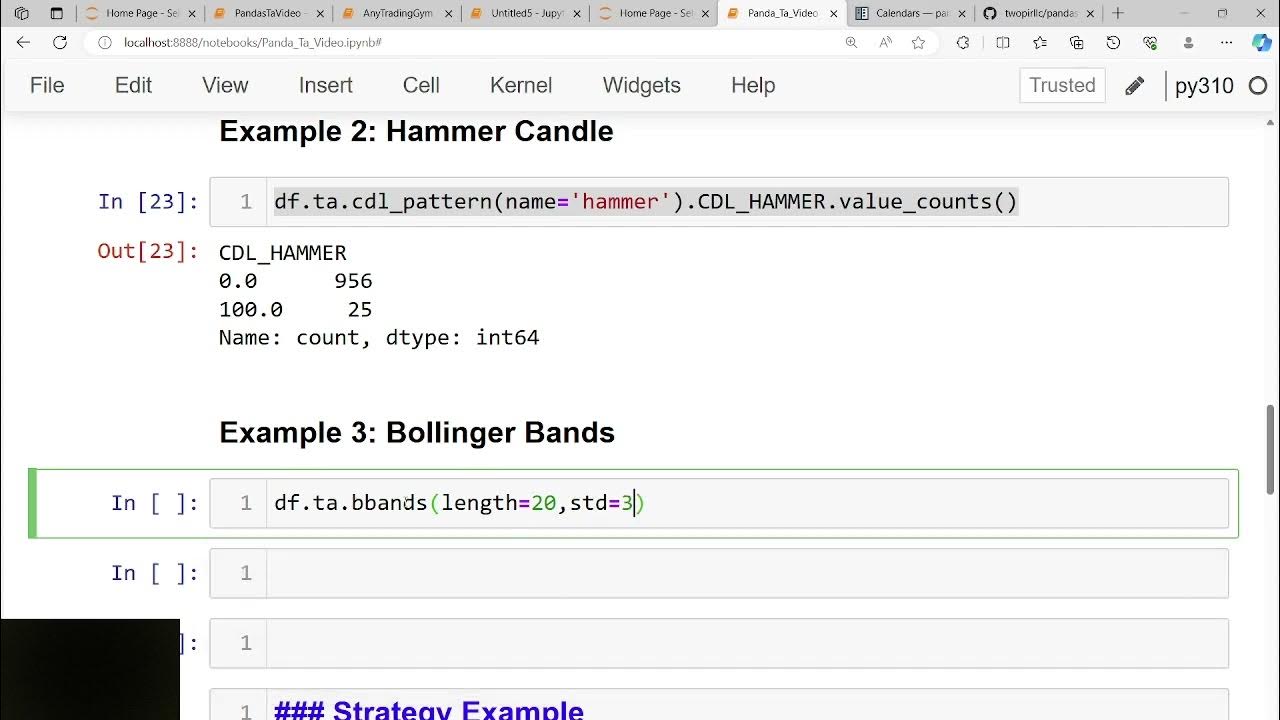Viewport: 1280px width, 720px height.
Task: Click the Out[23] output prompt
Action: tap(148, 251)
